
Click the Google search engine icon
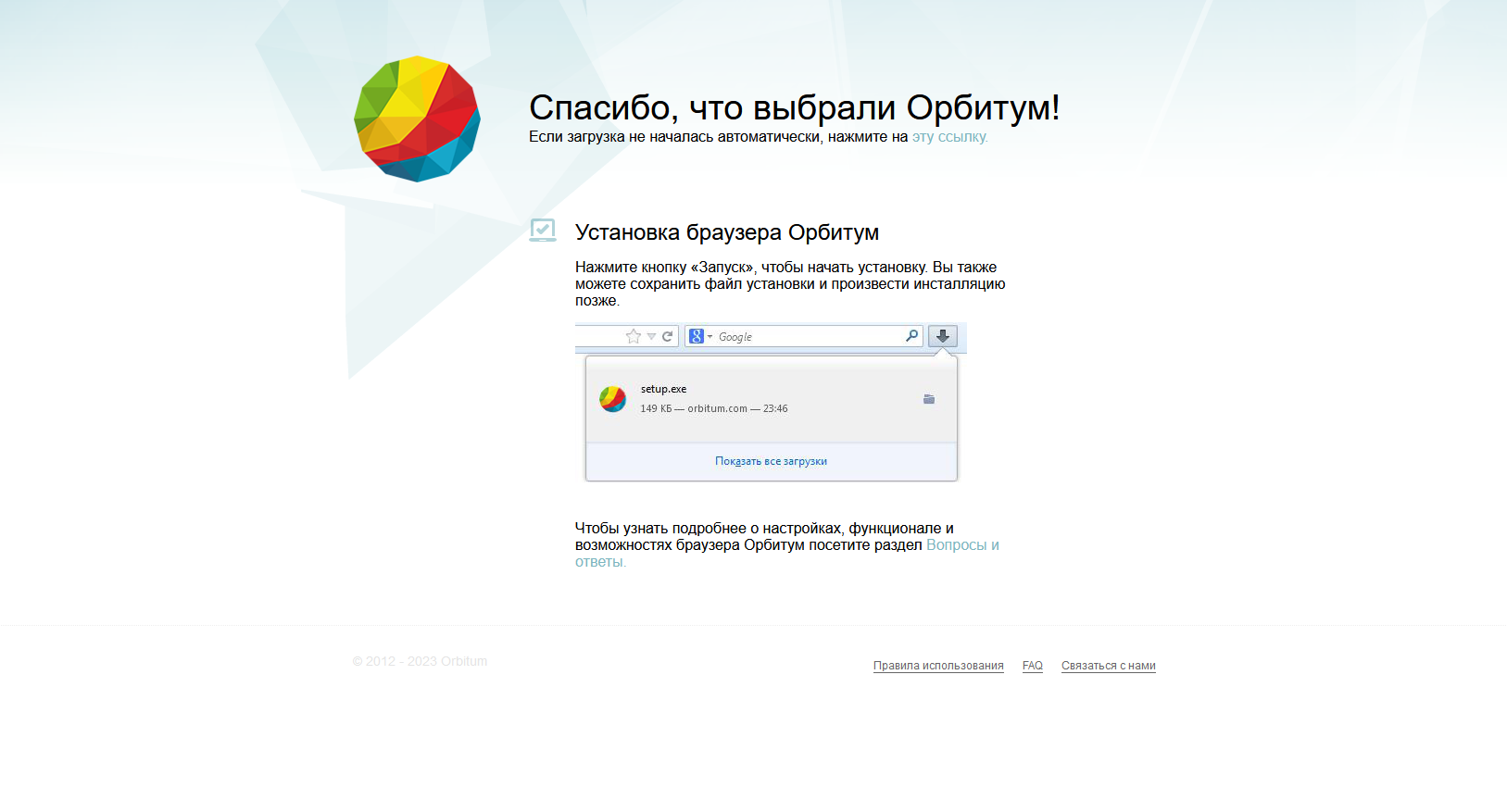click(697, 336)
